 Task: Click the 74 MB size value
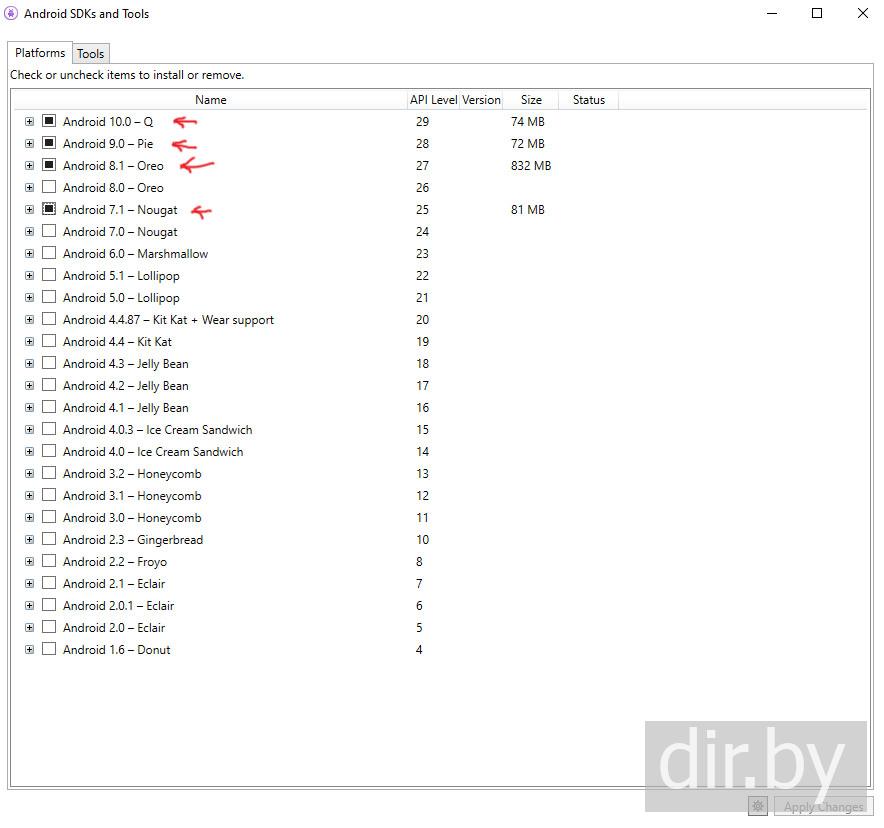click(x=528, y=122)
